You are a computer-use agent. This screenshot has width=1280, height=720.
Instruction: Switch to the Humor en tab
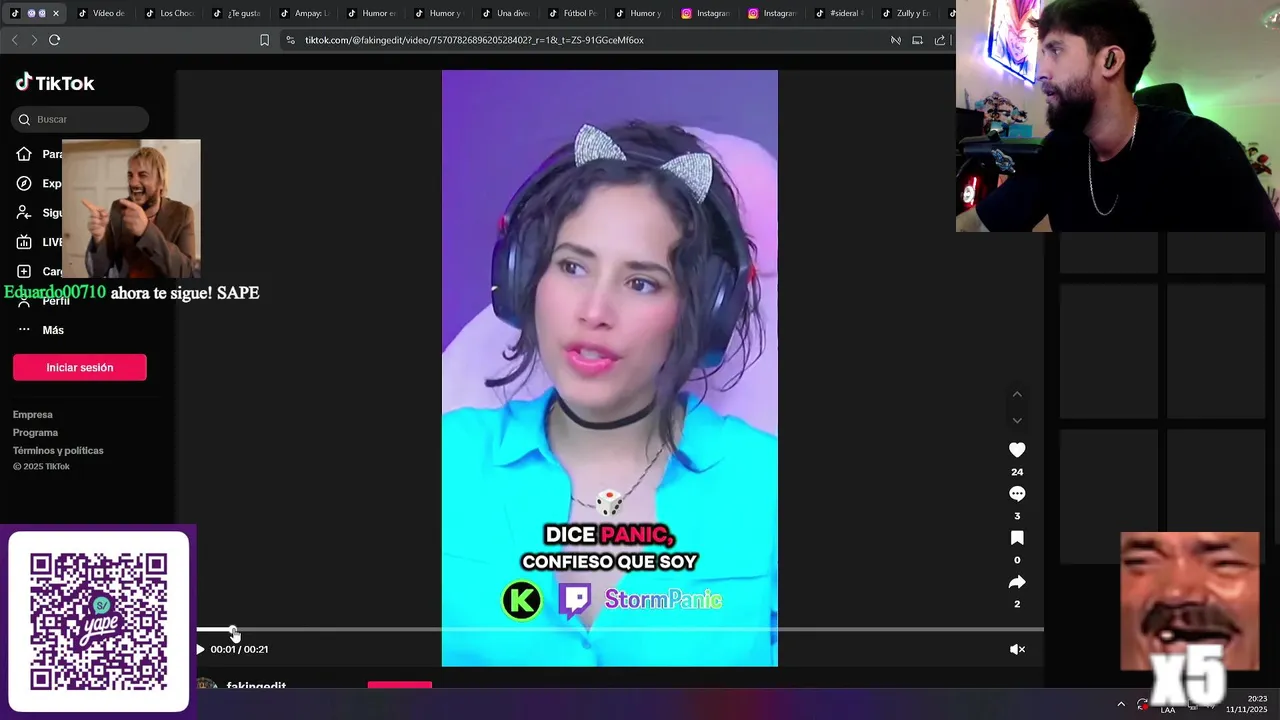[x=369, y=13]
